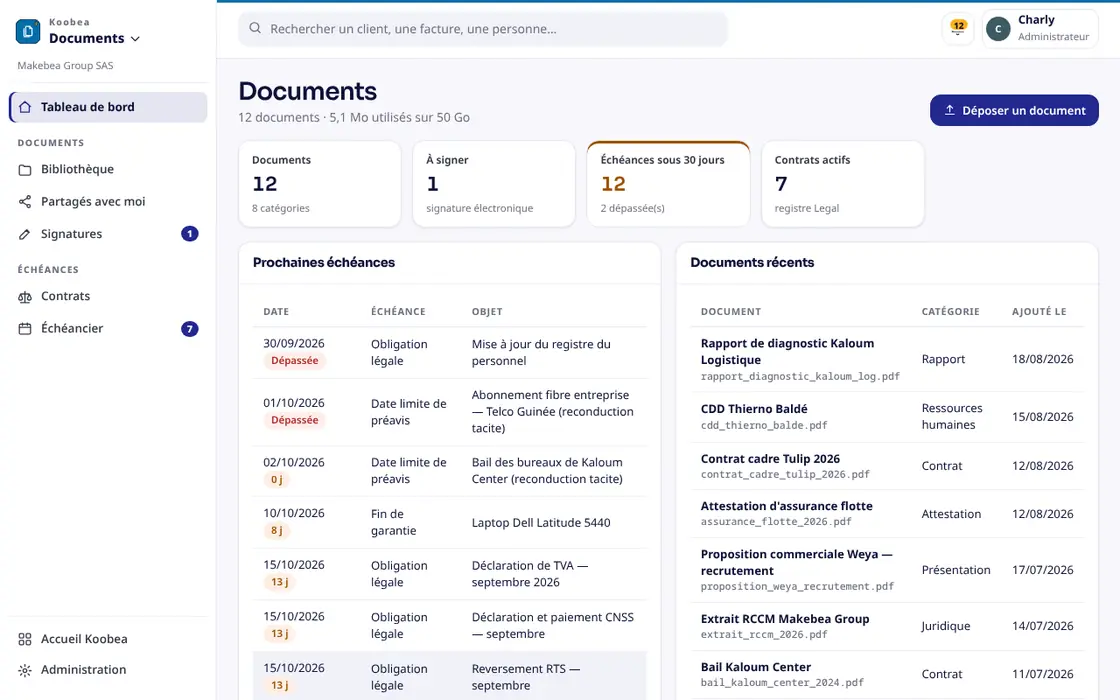Click the Signatures pen icon
This screenshot has height=700, width=1120.
pyautogui.click(x=25, y=234)
